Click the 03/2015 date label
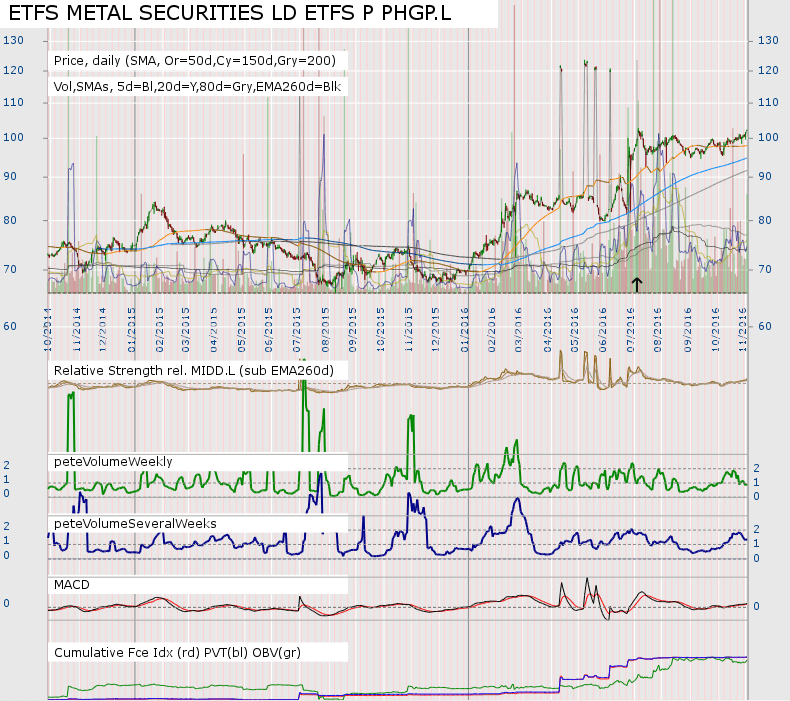Viewport: 790px width, 701px height. 185,330
